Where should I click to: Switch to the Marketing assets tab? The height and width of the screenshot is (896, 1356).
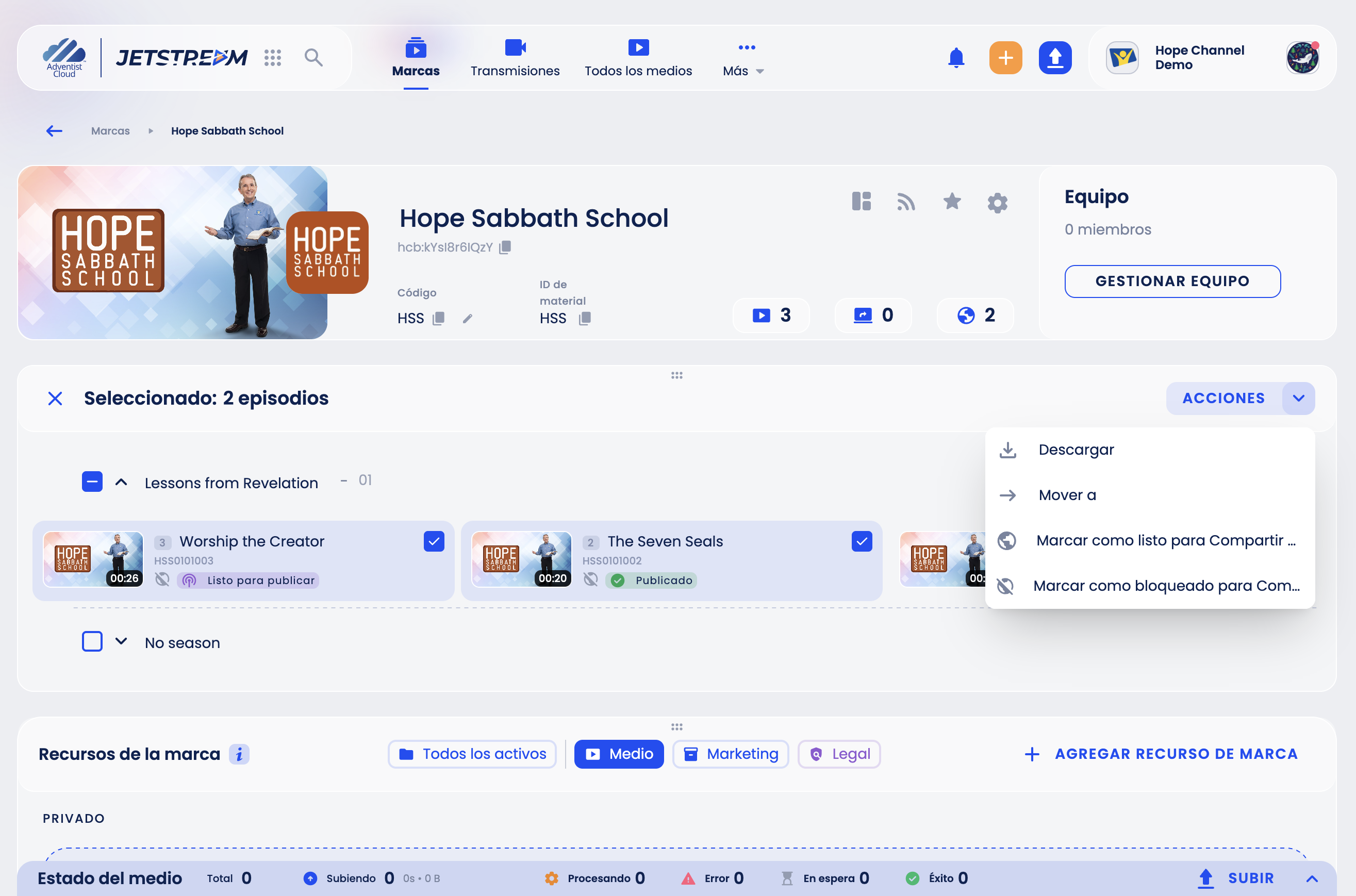[730, 754]
